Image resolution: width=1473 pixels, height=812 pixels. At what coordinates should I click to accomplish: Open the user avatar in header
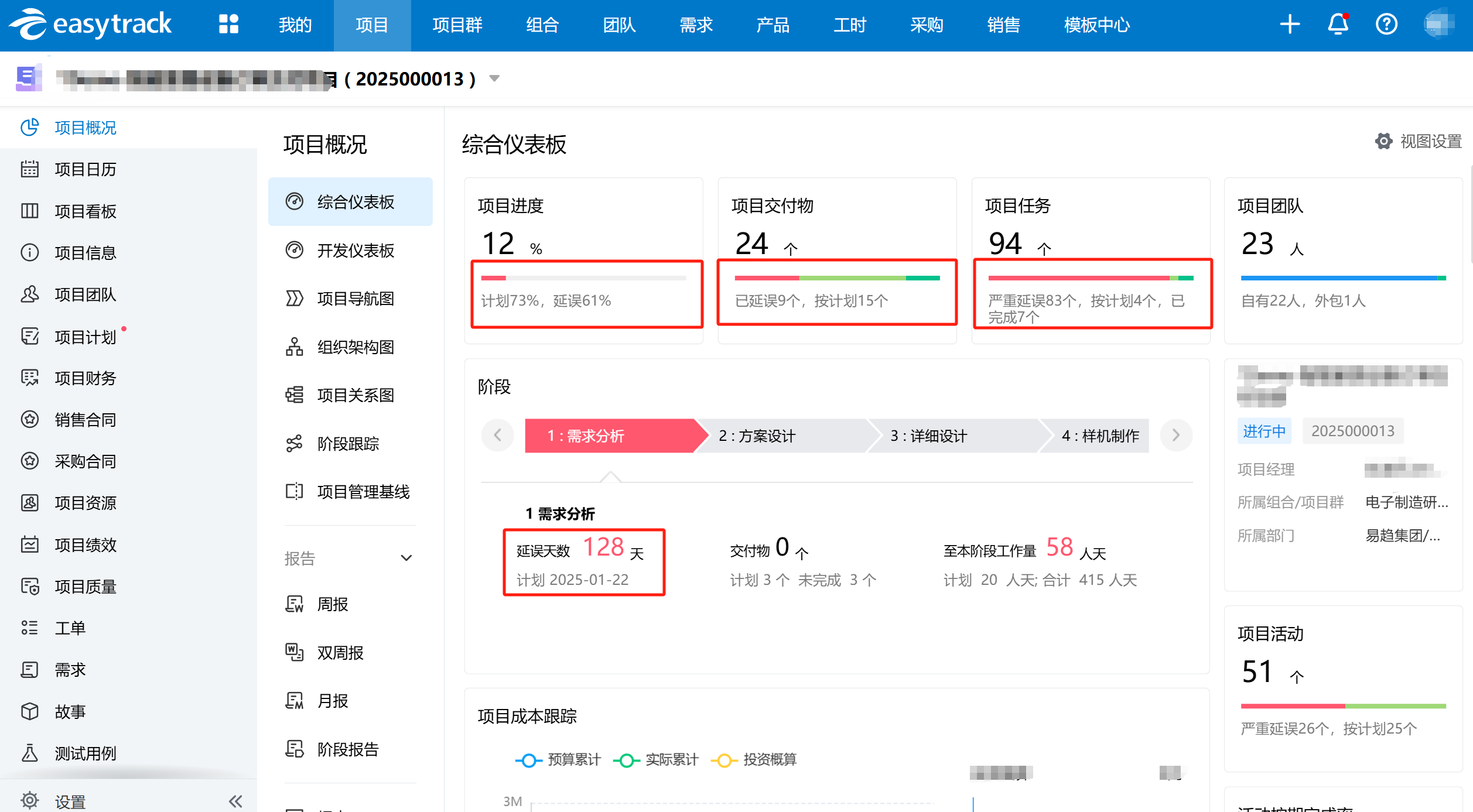pos(1438,25)
